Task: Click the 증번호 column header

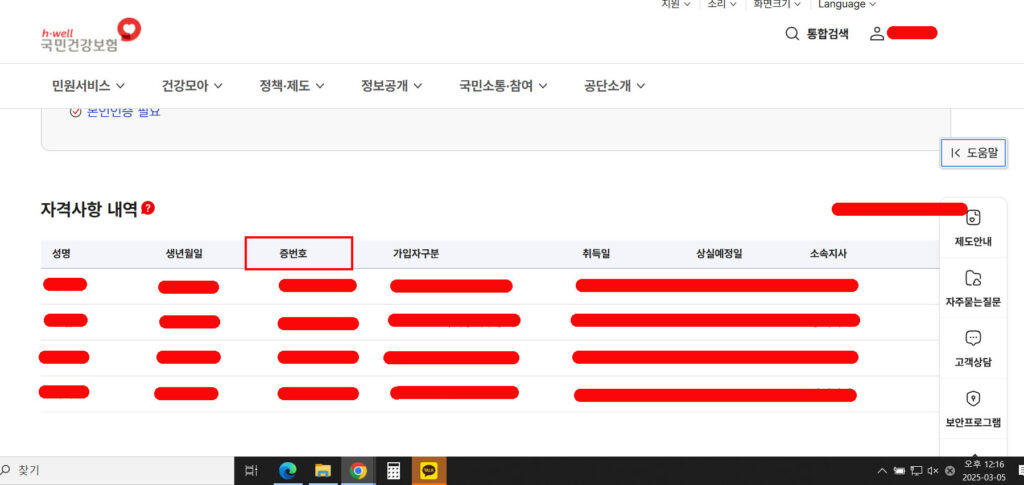Action: pos(293,254)
